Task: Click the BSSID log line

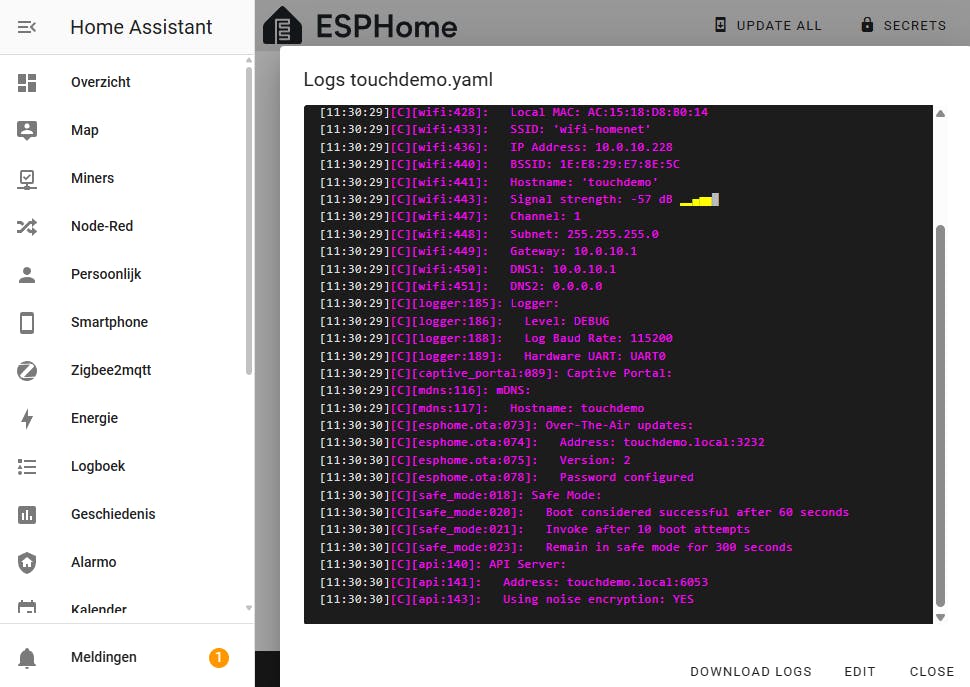Action: pyautogui.click(x=499, y=164)
